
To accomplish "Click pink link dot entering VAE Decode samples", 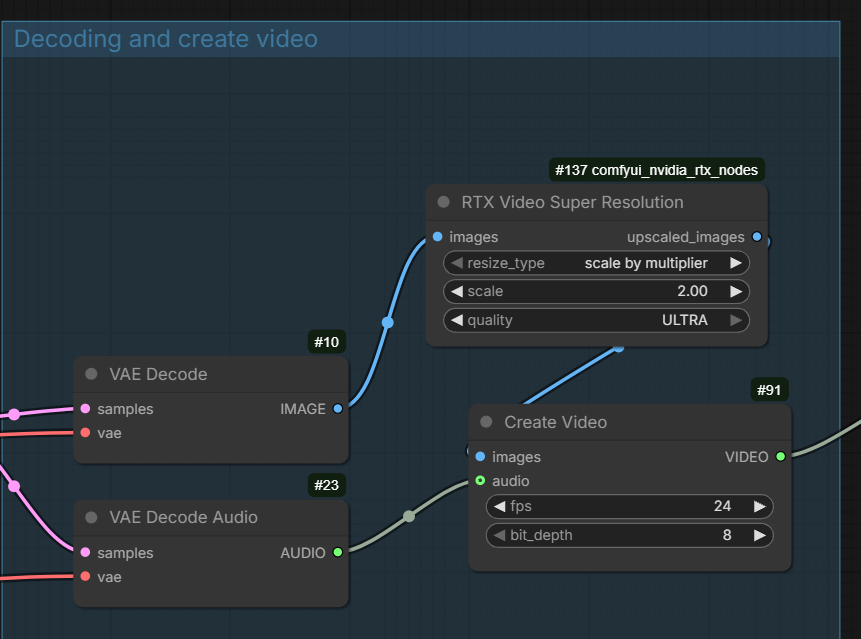I will [x=14, y=414].
